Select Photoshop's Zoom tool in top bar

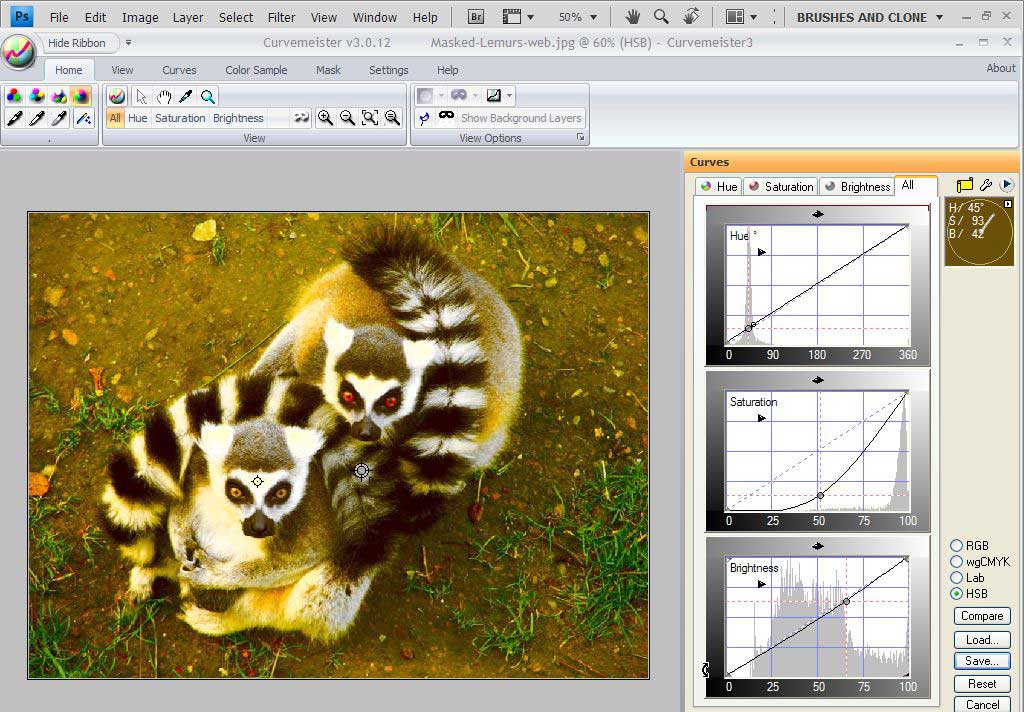661,17
